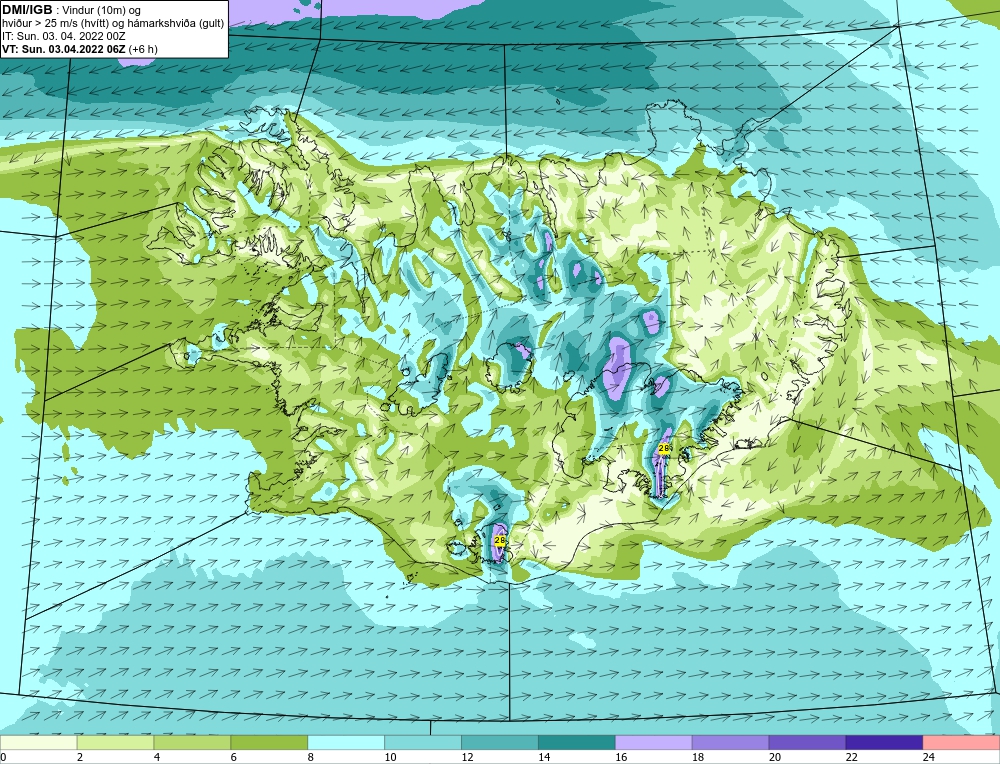The height and width of the screenshot is (764, 1000).
Task: Click the yellow 28 gust marker near the south coast
Action: [500, 541]
